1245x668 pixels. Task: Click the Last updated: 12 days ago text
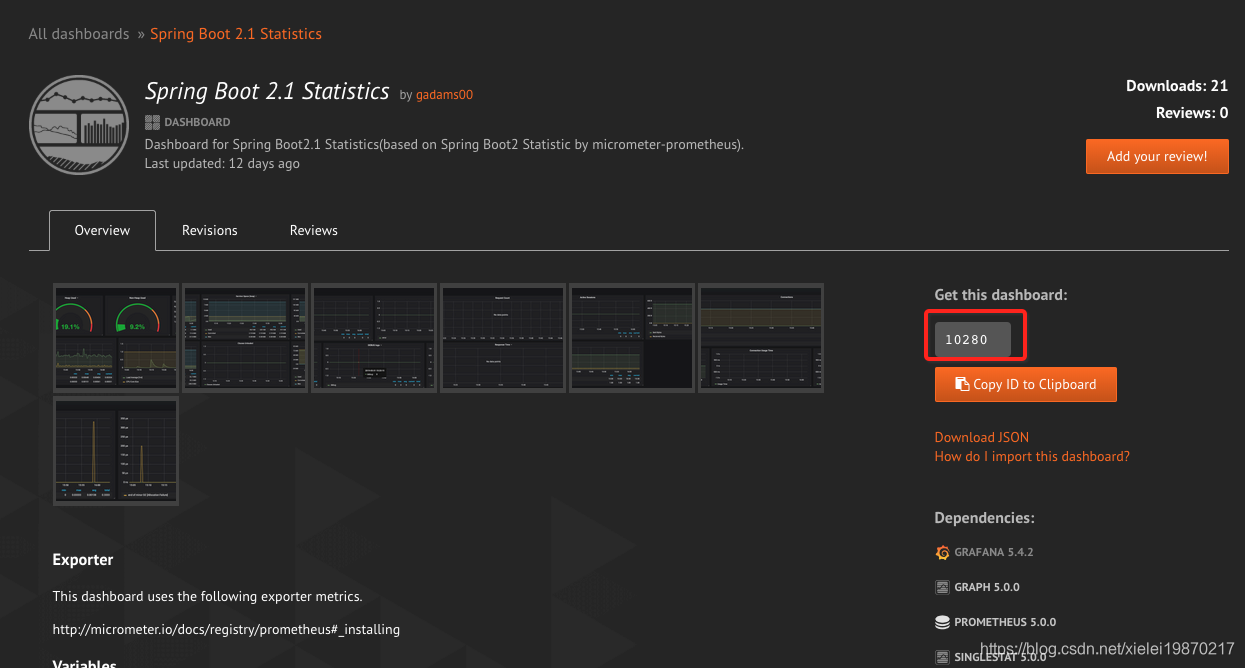[x=222, y=163]
